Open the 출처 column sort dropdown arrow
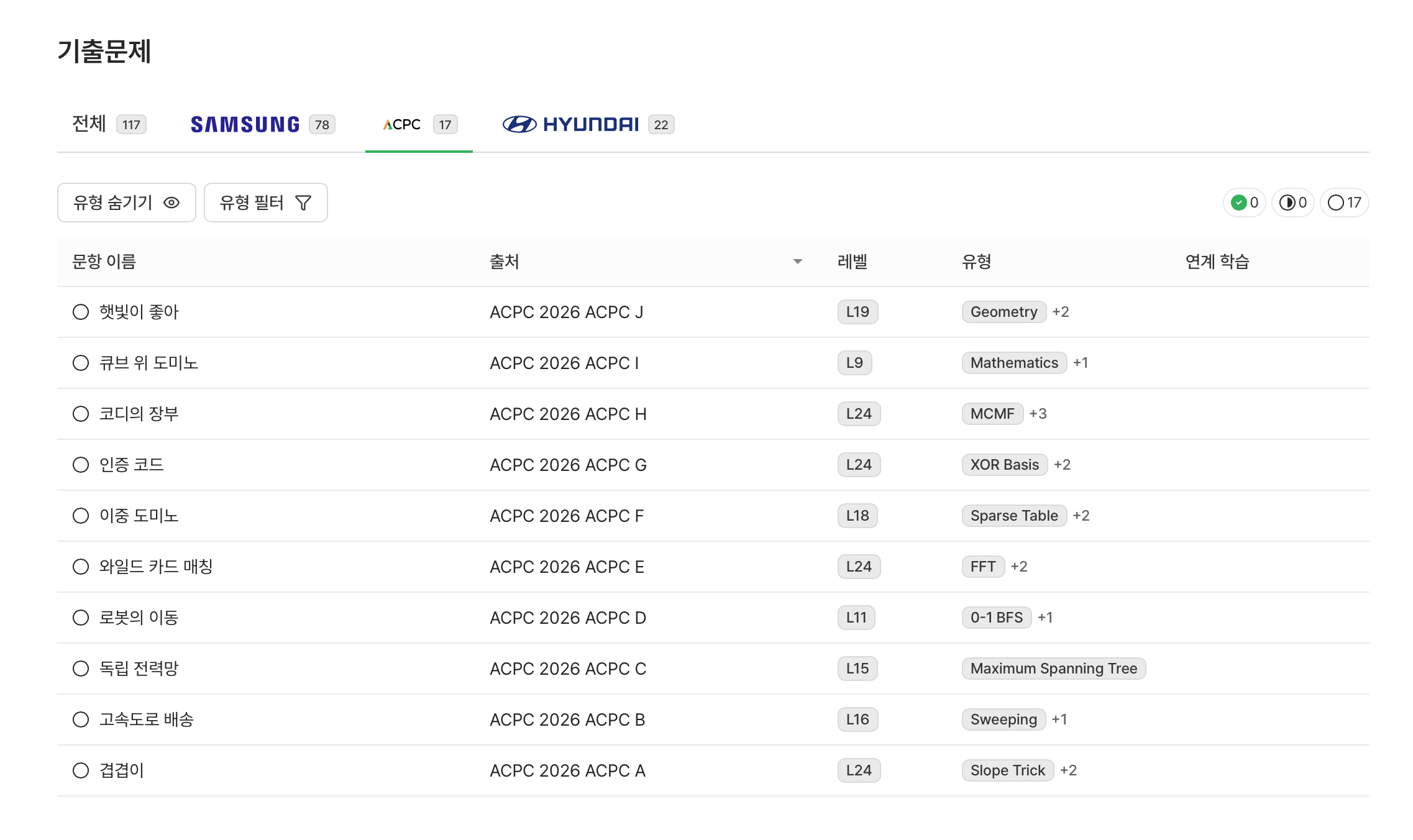 [798, 262]
